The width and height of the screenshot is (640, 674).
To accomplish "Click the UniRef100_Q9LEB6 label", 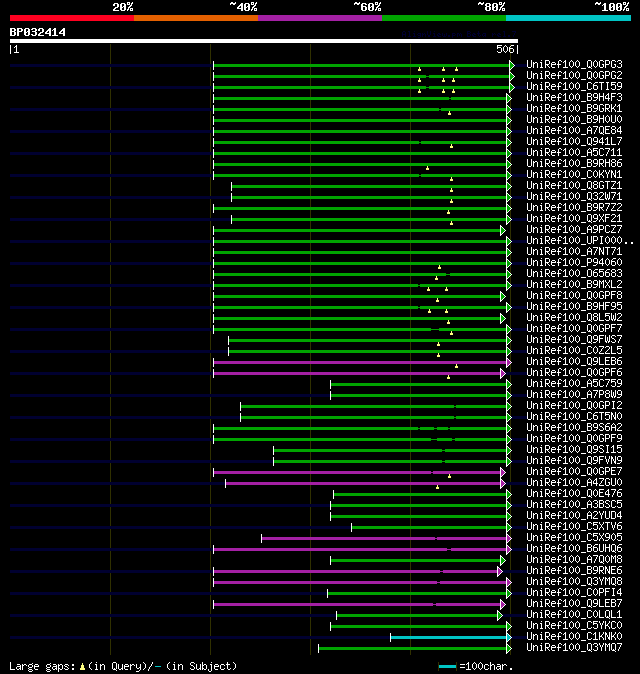I will (574, 362).
